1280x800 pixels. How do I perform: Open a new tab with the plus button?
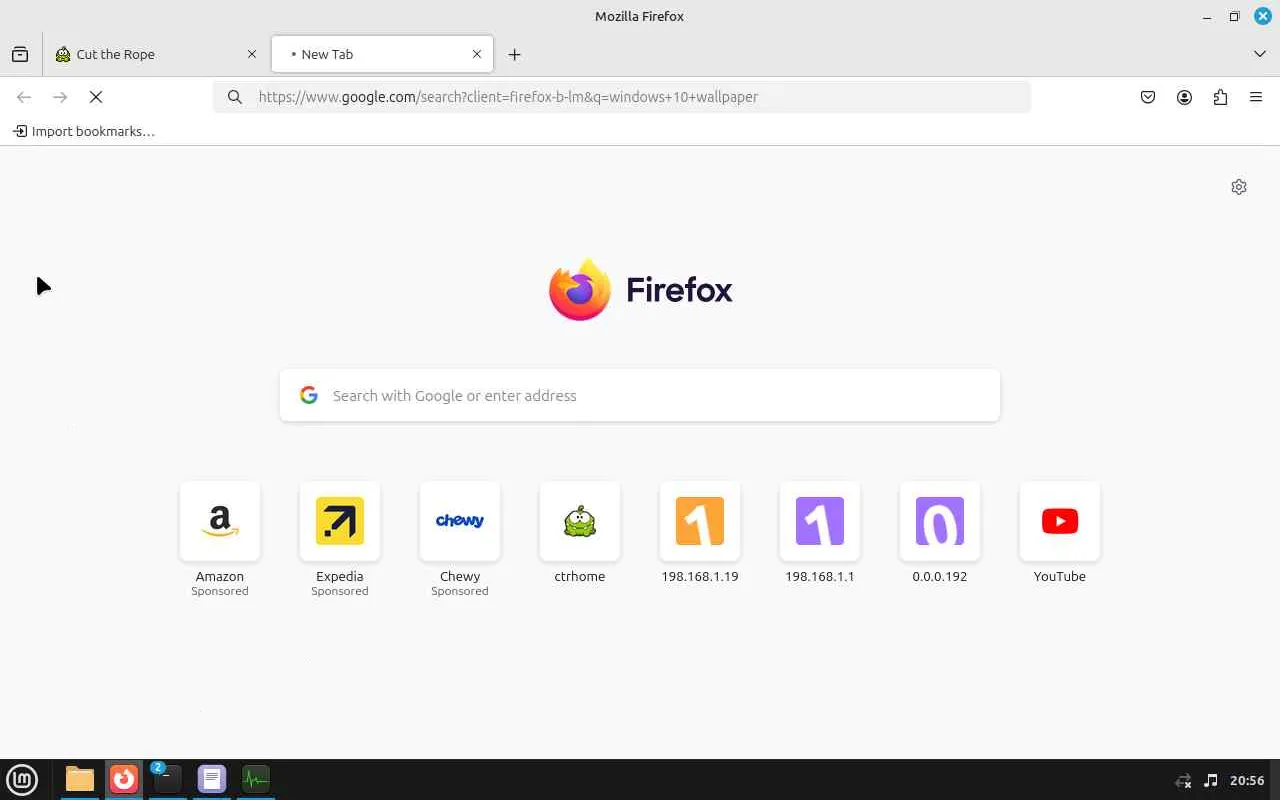coord(514,54)
